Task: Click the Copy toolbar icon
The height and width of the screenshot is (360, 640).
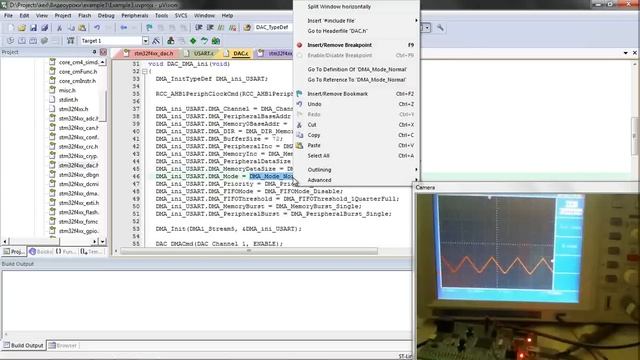Action: 71,28
